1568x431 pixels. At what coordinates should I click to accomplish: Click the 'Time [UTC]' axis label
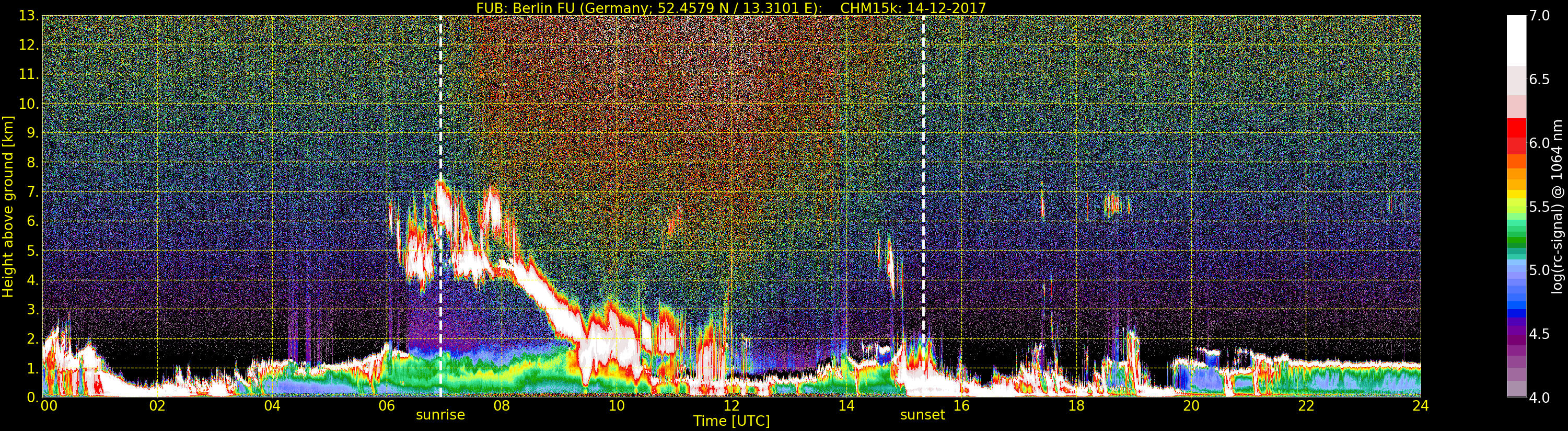pos(731,421)
